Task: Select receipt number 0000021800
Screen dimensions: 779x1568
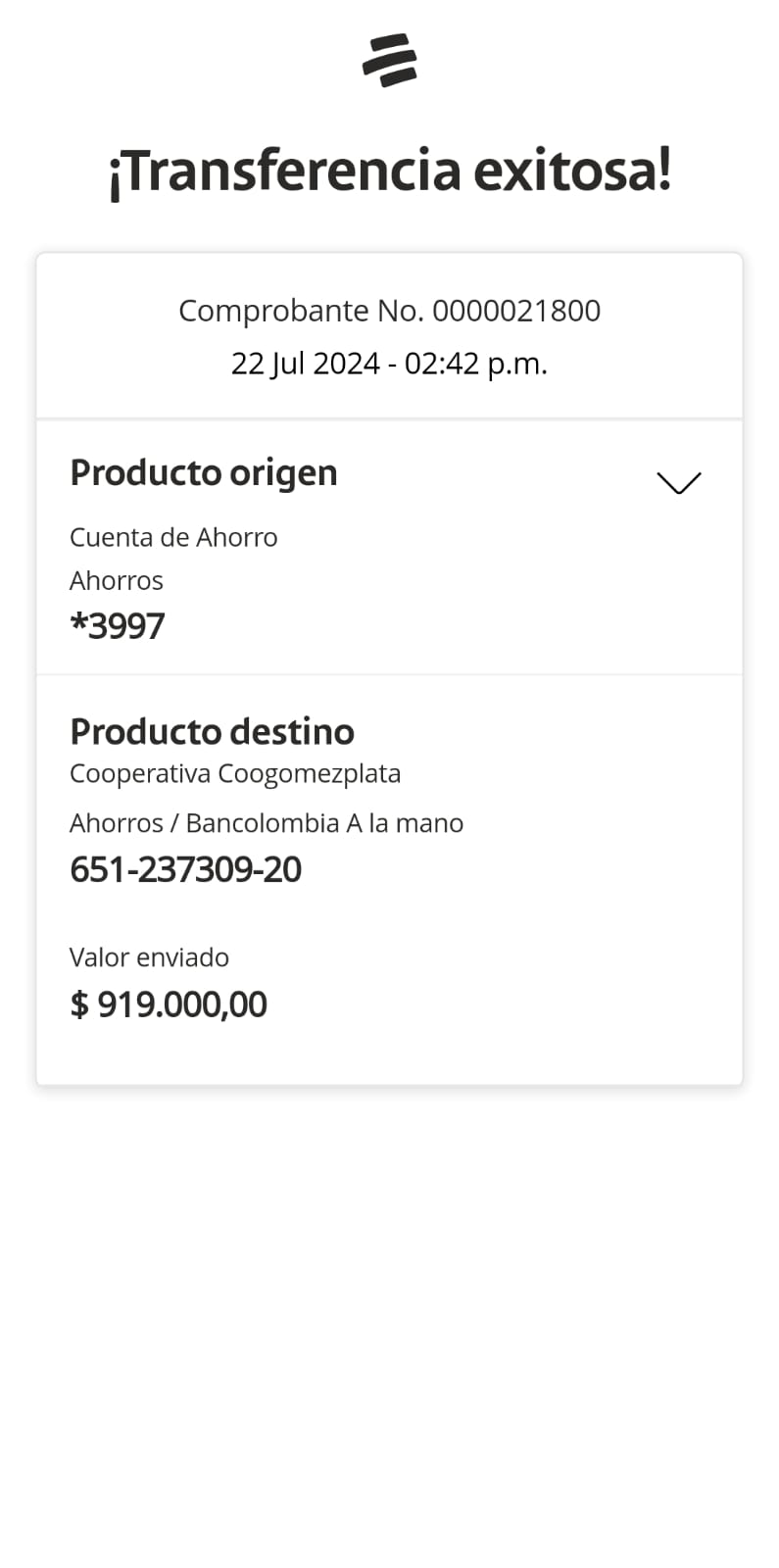Action: 516,311
